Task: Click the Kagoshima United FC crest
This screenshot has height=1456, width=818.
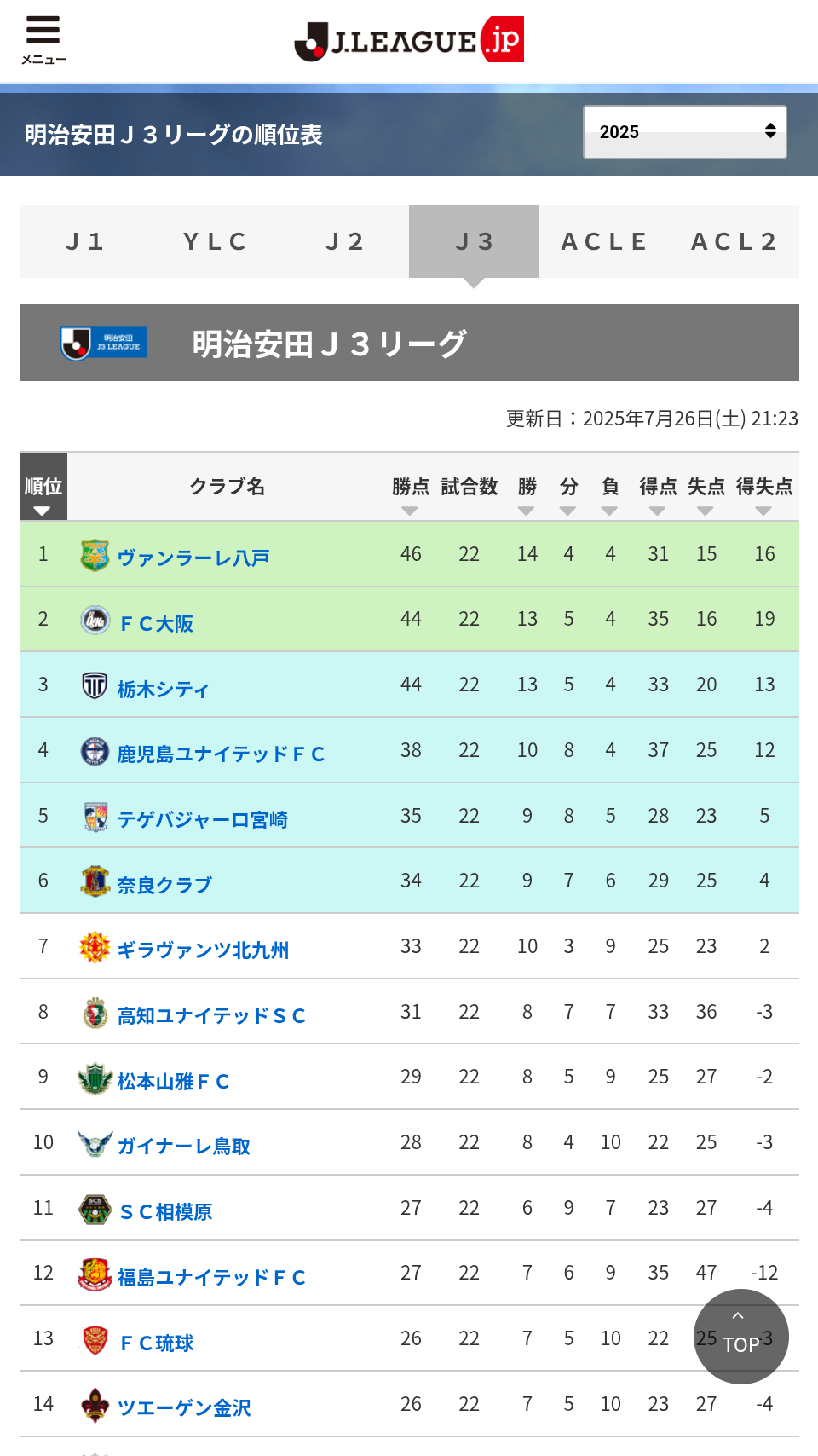Action: (x=95, y=751)
